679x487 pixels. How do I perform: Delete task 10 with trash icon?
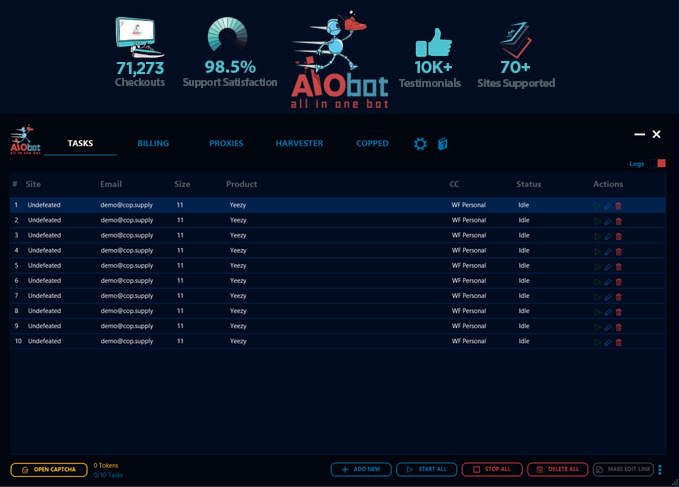(x=618, y=342)
